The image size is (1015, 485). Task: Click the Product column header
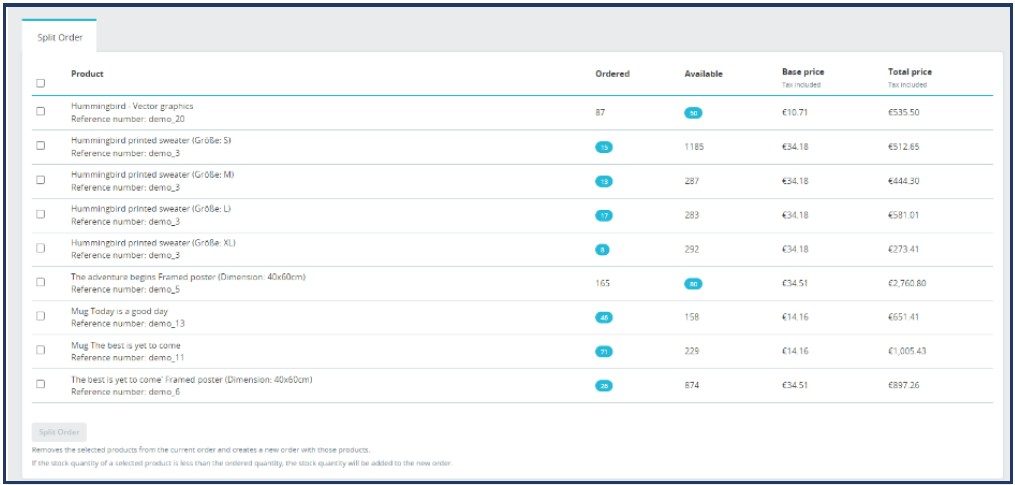click(87, 74)
